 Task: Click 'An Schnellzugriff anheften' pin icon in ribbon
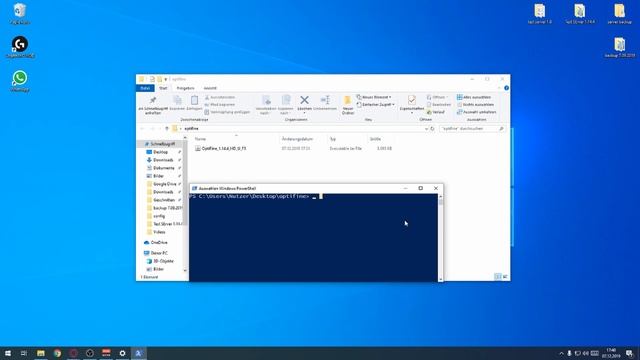coord(153,100)
